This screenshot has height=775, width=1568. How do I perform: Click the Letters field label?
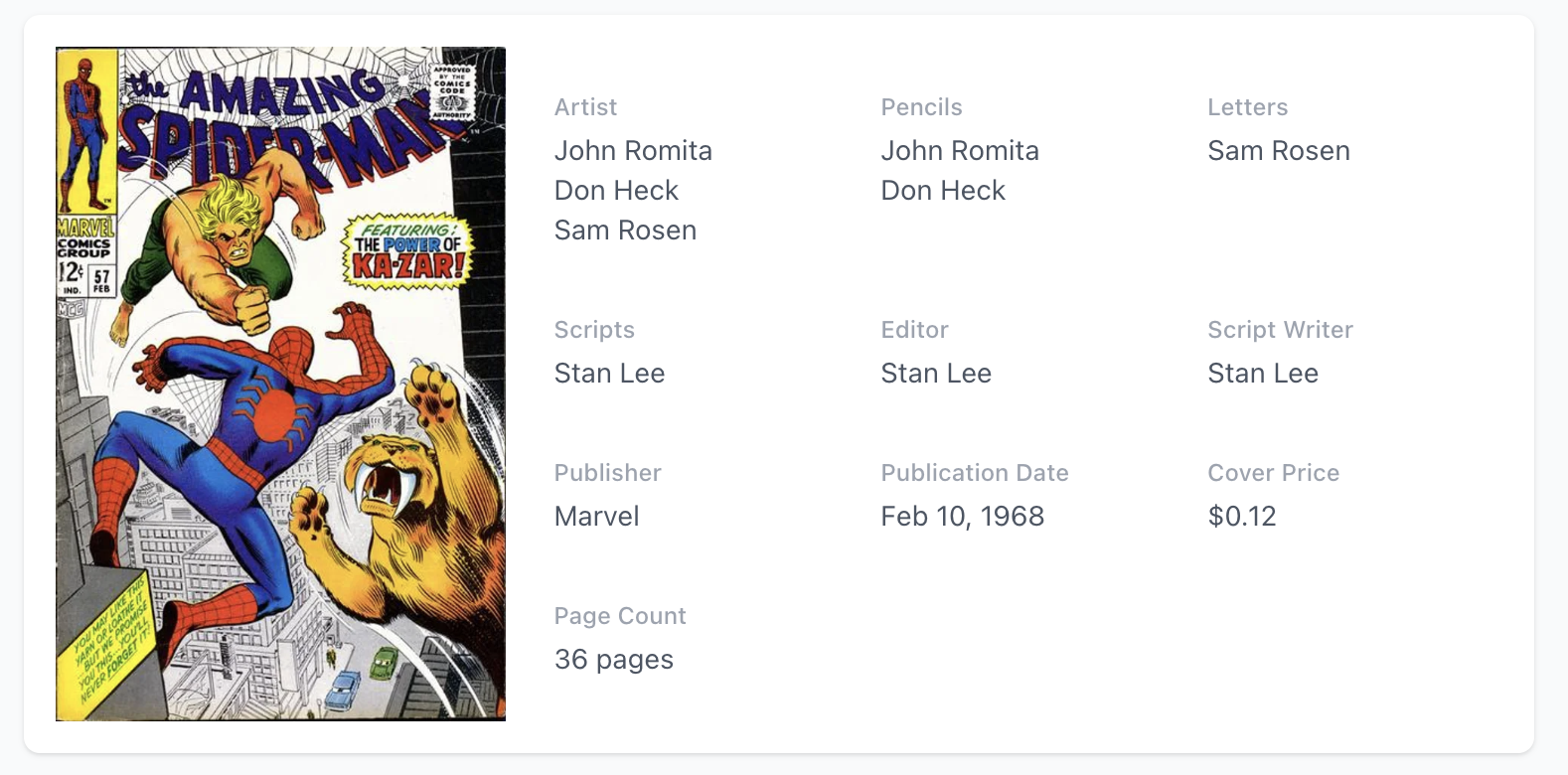pos(1247,107)
